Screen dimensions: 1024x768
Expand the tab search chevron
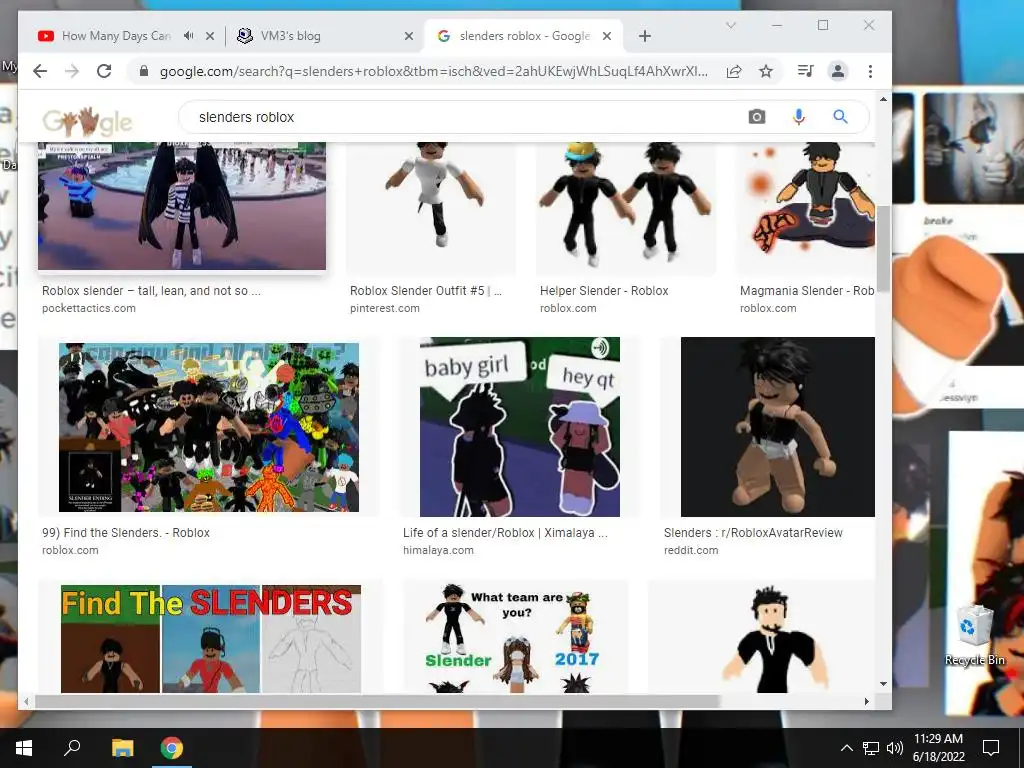(x=731, y=25)
